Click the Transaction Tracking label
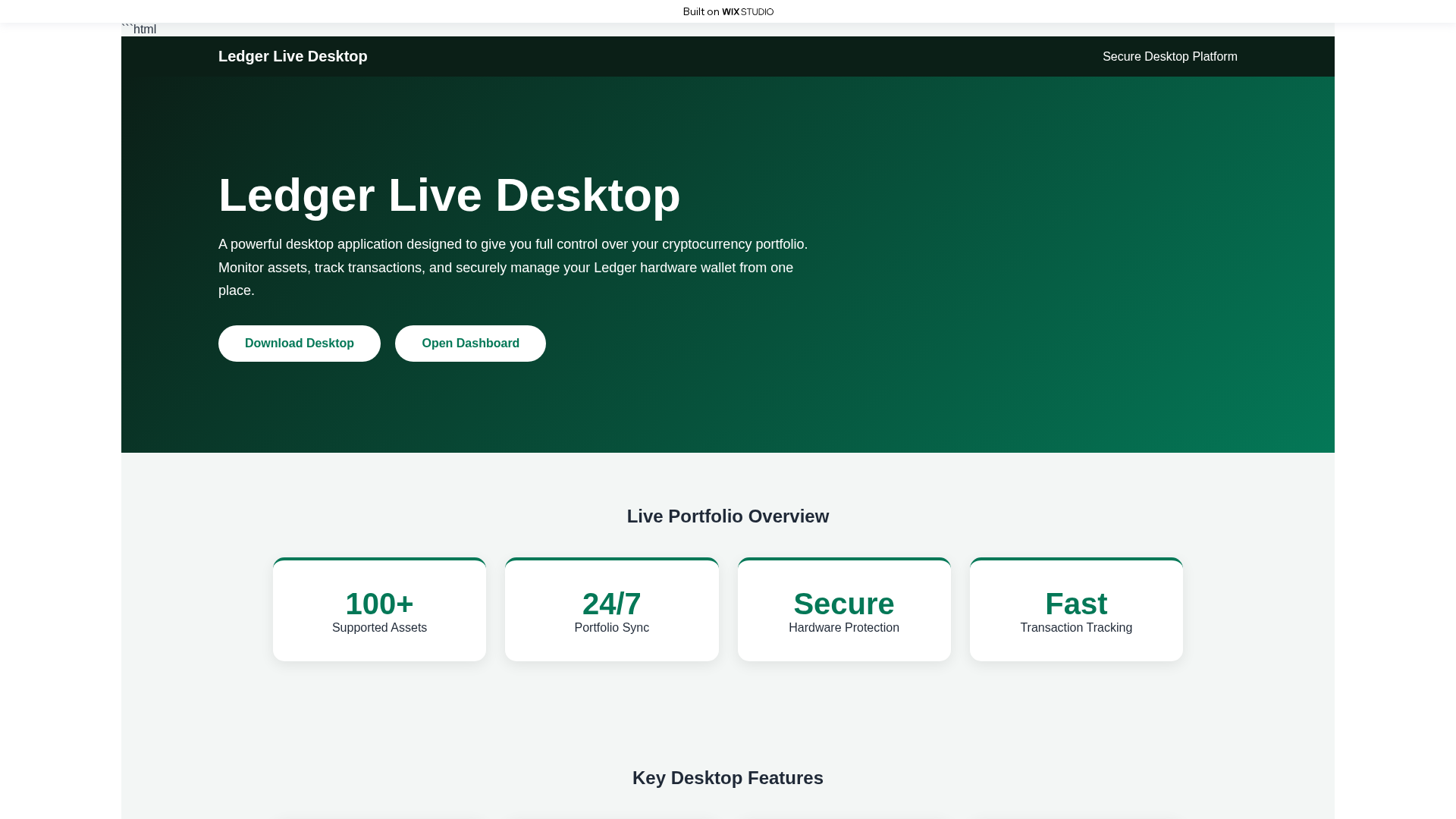This screenshot has width=1456, height=819. (x=1076, y=628)
